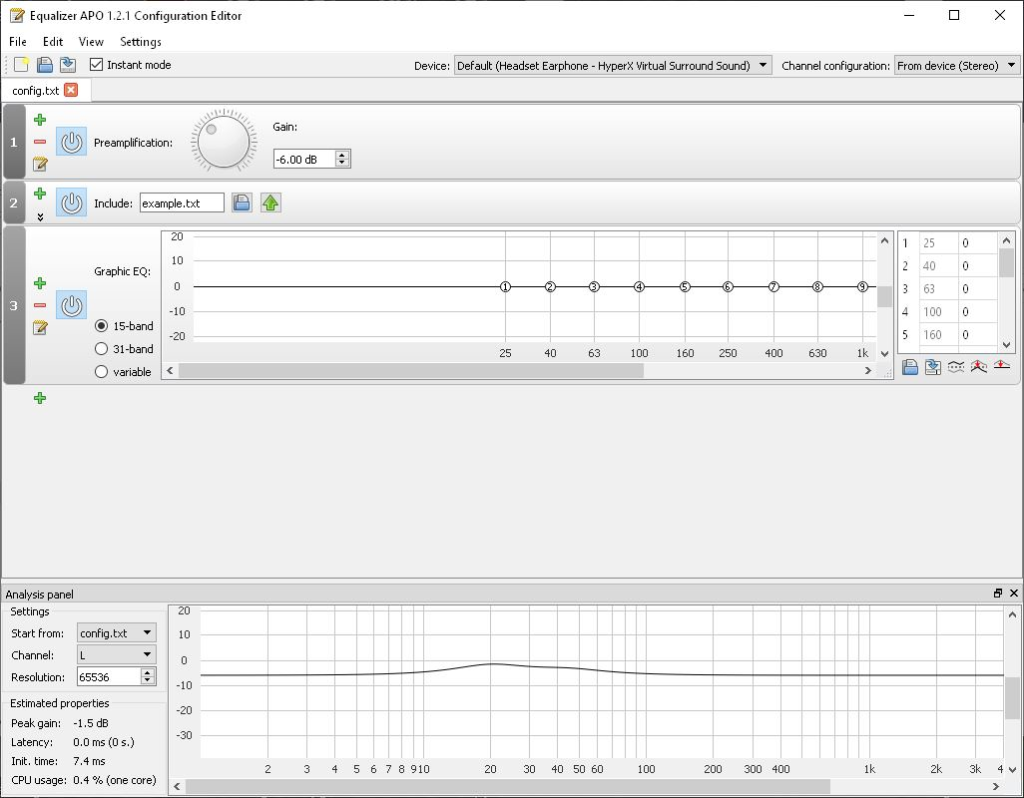Screen dimensions: 1024x798
Task: Choose the variable band radio option
Action: [x=102, y=372]
